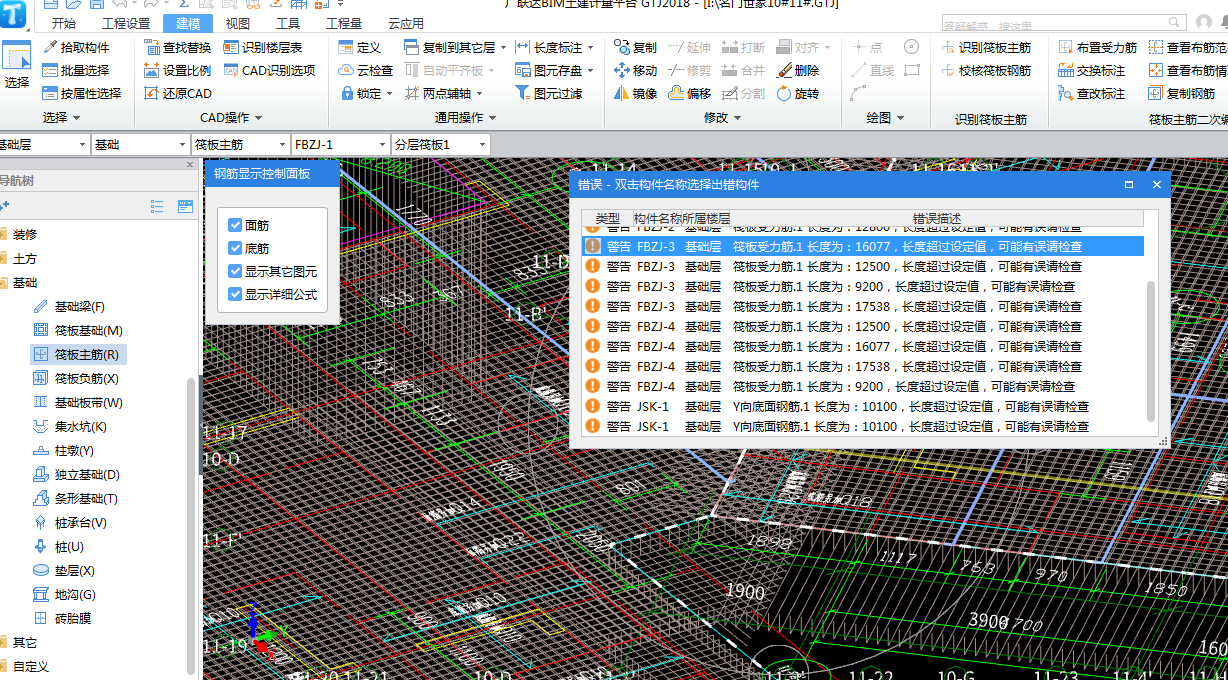Viewport: 1228px width, 680px height.
Task: Toggle 显示其它图元 checkbox
Action: pos(235,271)
